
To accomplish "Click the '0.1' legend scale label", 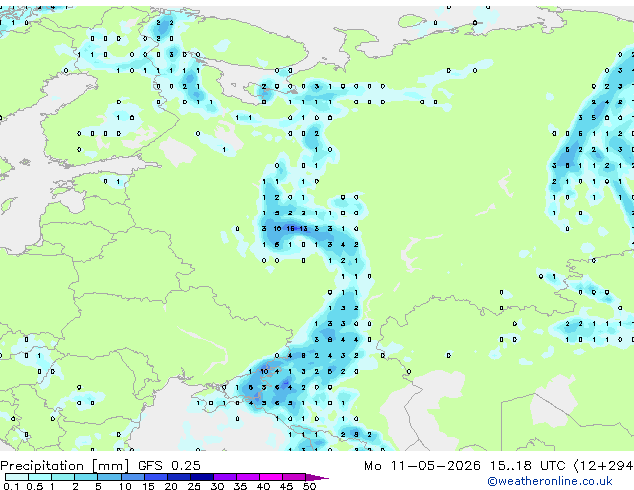I will pos(12,486).
